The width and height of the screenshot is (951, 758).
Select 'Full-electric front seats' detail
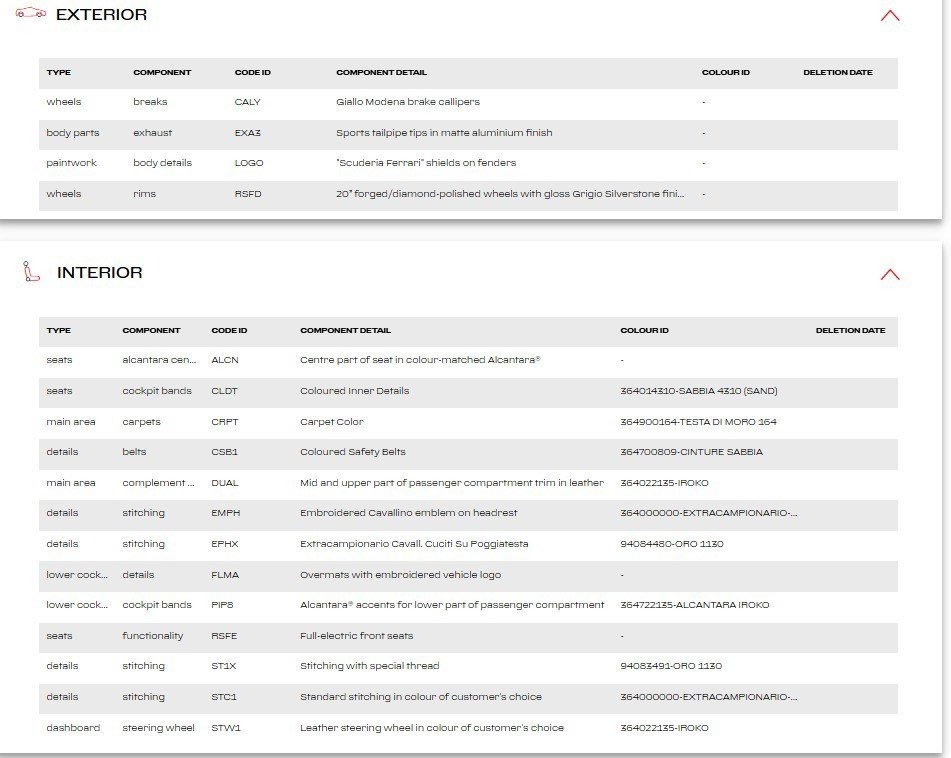[x=357, y=636]
